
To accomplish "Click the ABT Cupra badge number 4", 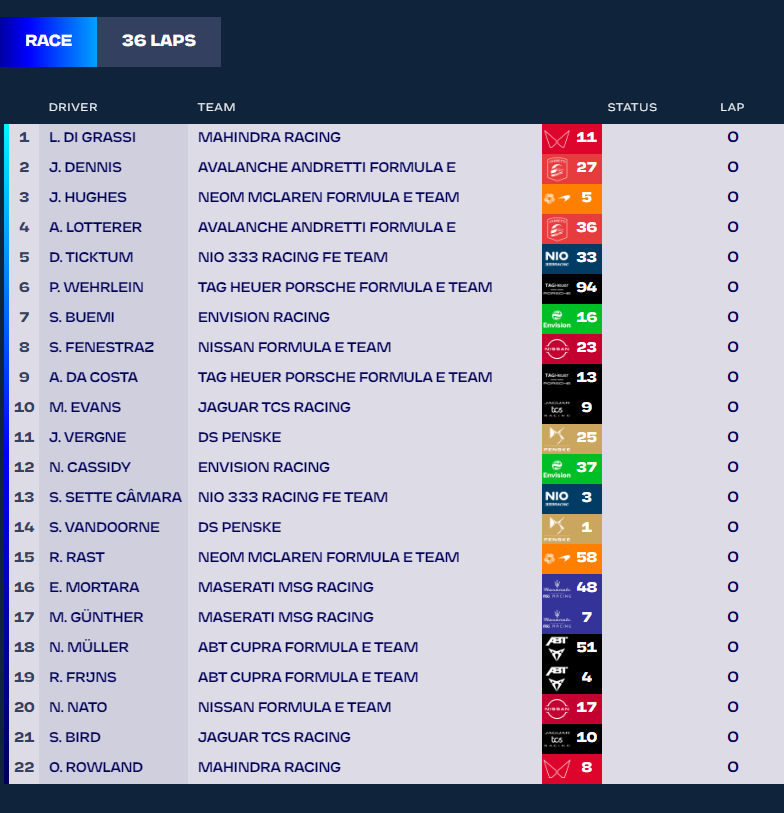I will [572, 679].
